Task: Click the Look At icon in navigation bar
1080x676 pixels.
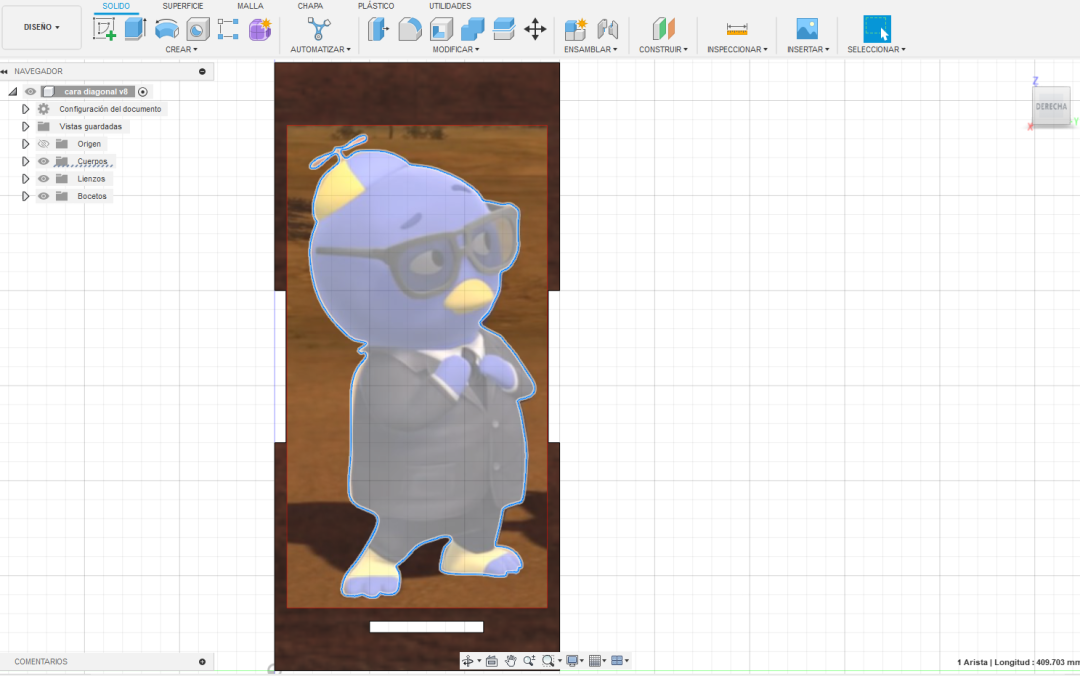Action: pyautogui.click(x=492, y=661)
